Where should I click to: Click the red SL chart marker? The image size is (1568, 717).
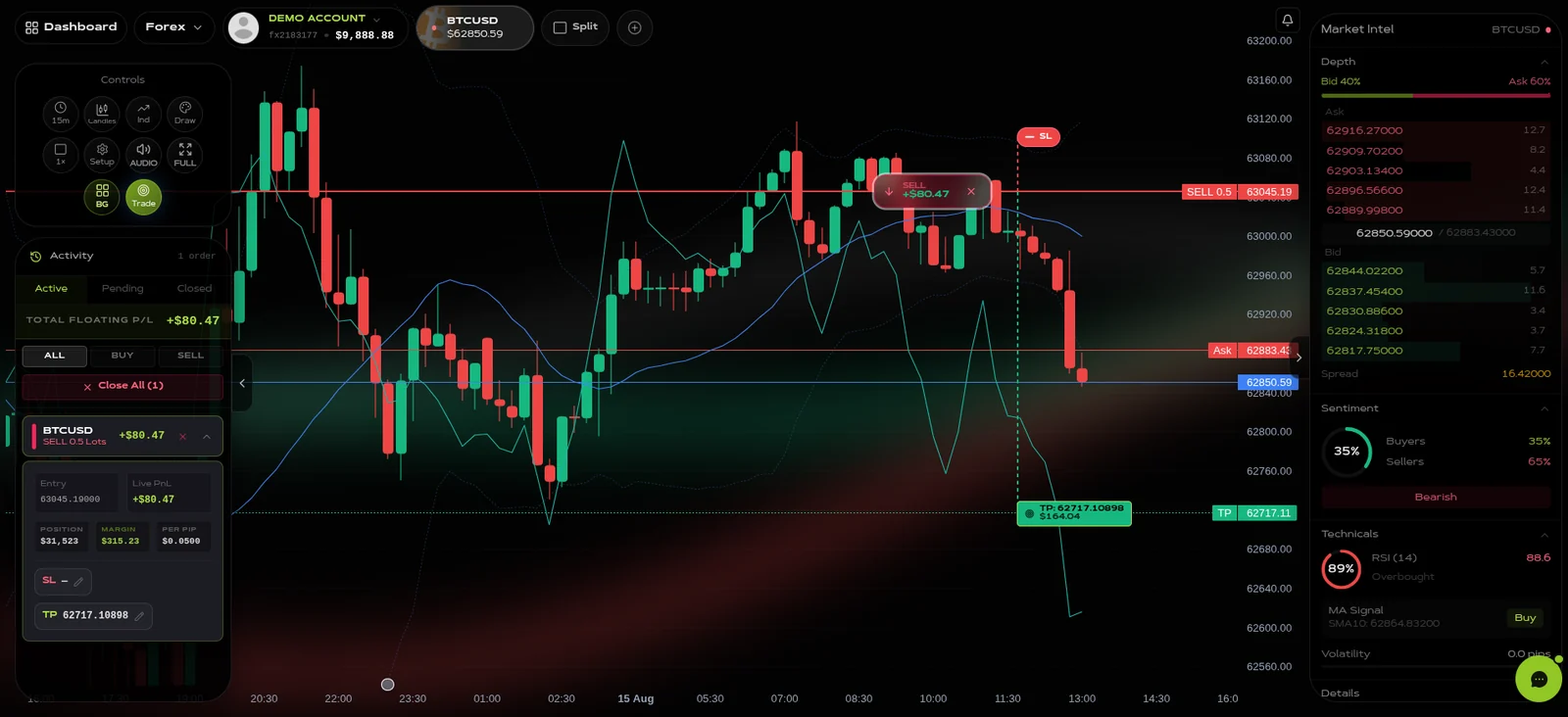coord(1038,136)
